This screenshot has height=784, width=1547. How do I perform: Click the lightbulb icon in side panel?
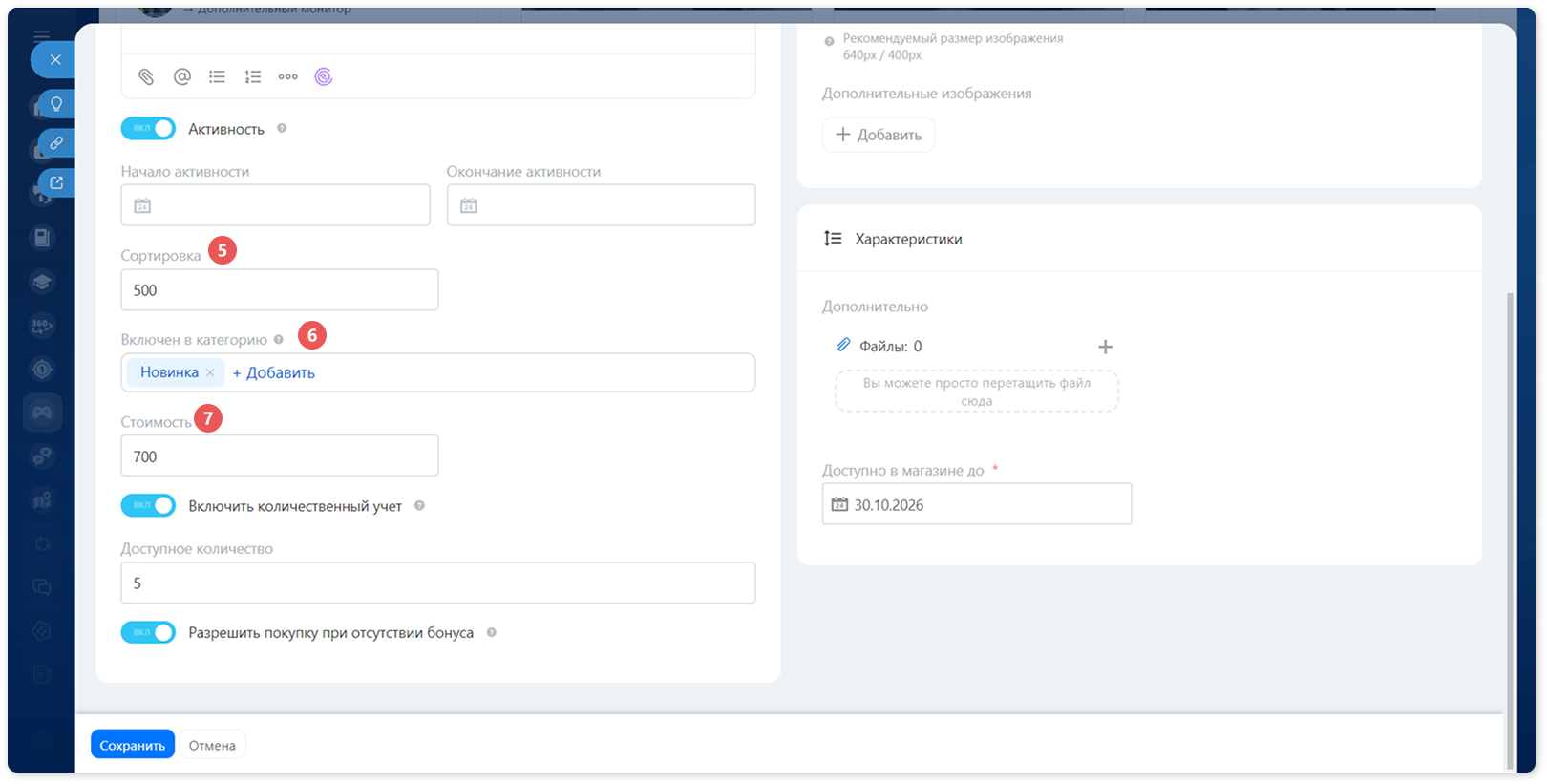pos(56,103)
